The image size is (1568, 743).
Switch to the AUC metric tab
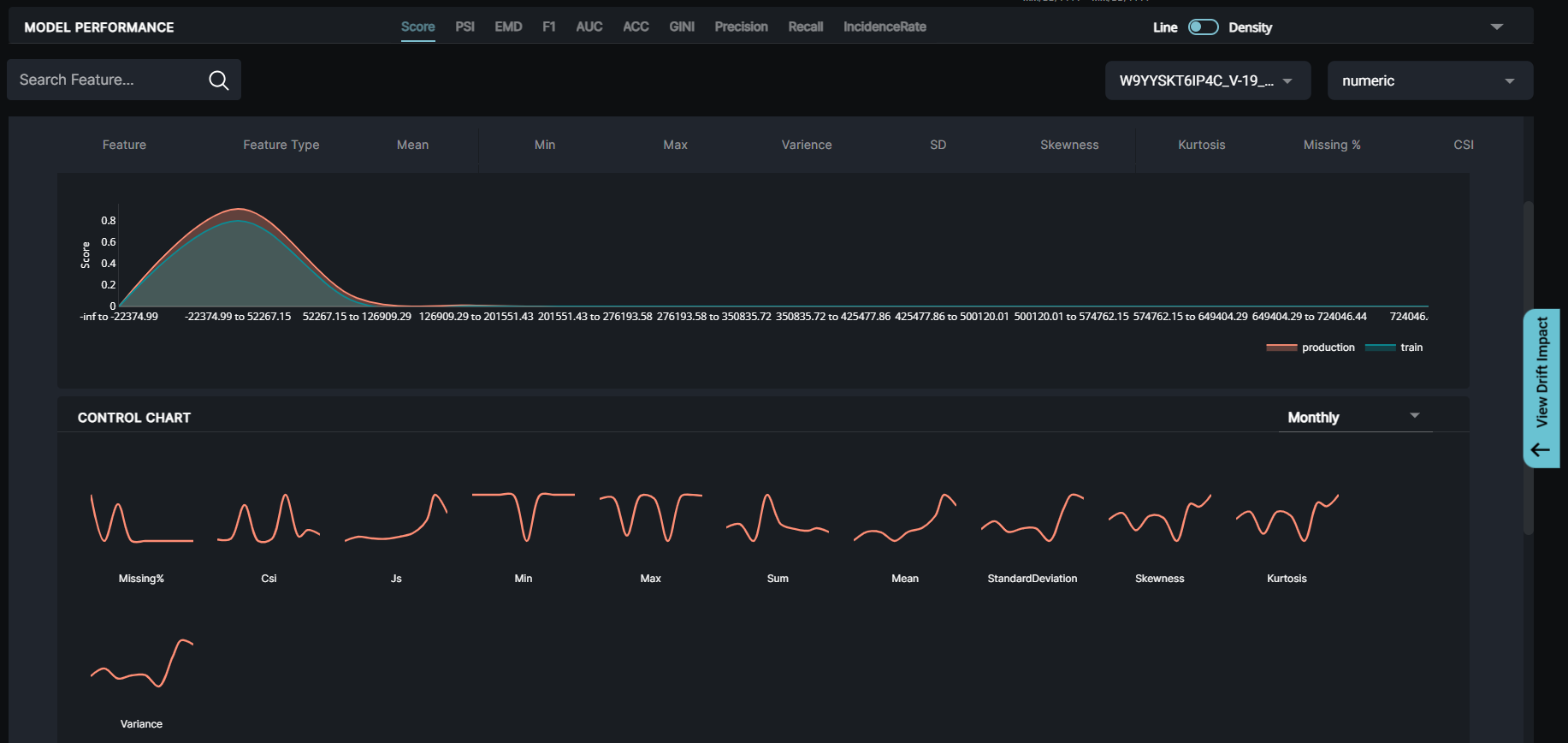coord(589,27)
